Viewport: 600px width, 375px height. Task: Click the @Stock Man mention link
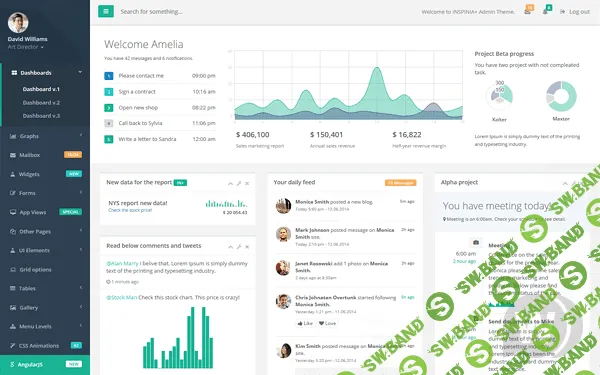121,297
